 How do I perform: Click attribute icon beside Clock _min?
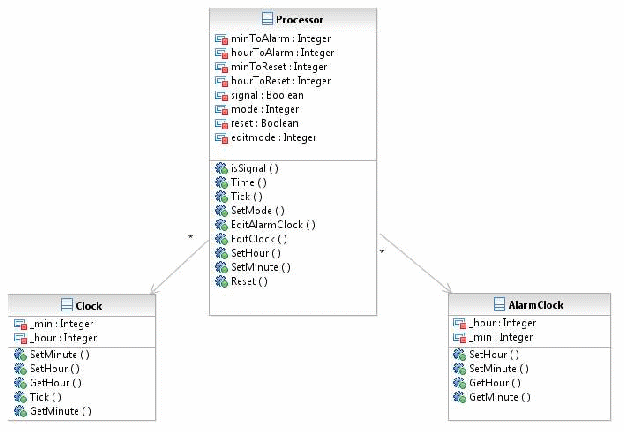coord(20,324)
